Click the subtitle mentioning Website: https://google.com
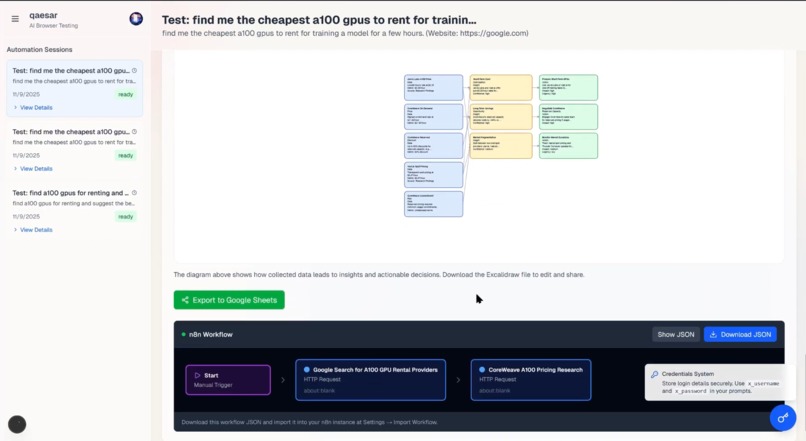 345,33
